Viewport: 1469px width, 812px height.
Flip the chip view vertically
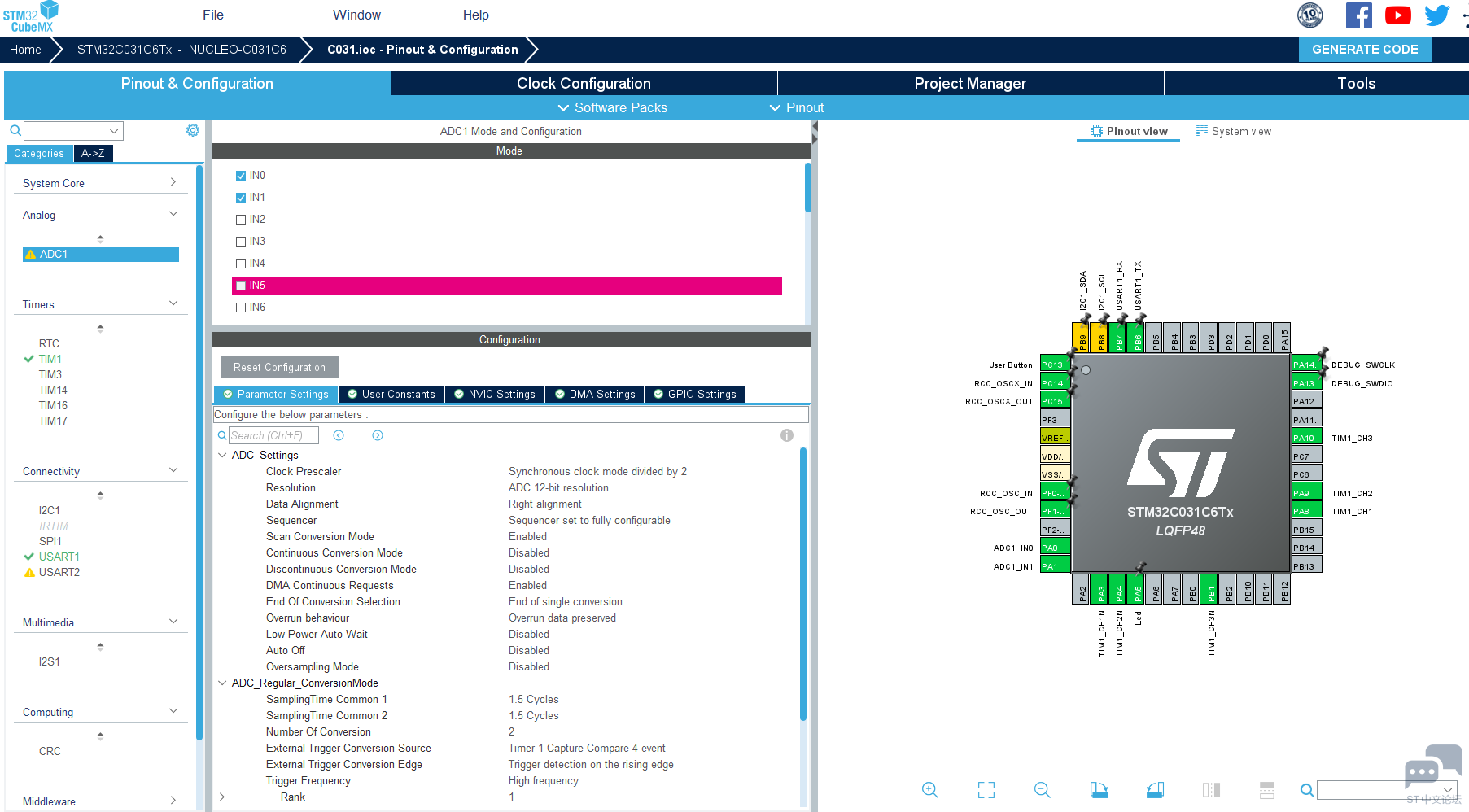pos(1267,789)
